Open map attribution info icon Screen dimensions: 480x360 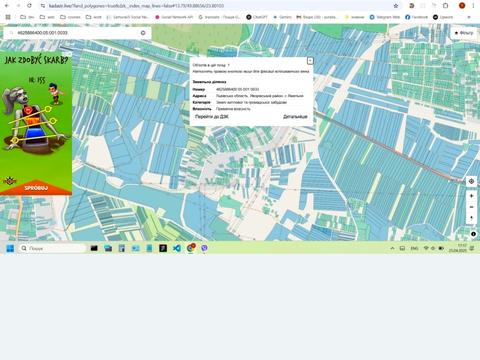coord(473,234)
